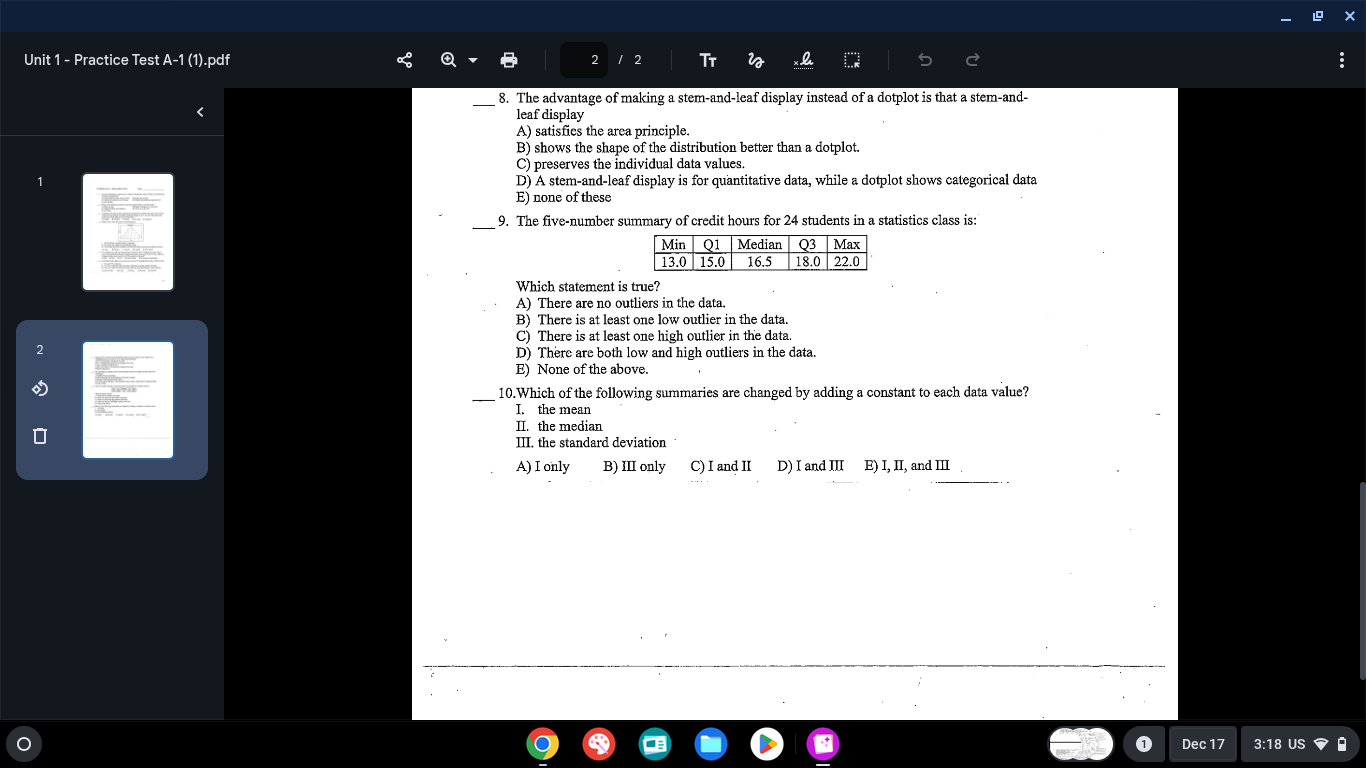Viewport: 1366px width, 768px height.
Task: Delete page 2 with the trash icon
Action: (x=40, y=436)
